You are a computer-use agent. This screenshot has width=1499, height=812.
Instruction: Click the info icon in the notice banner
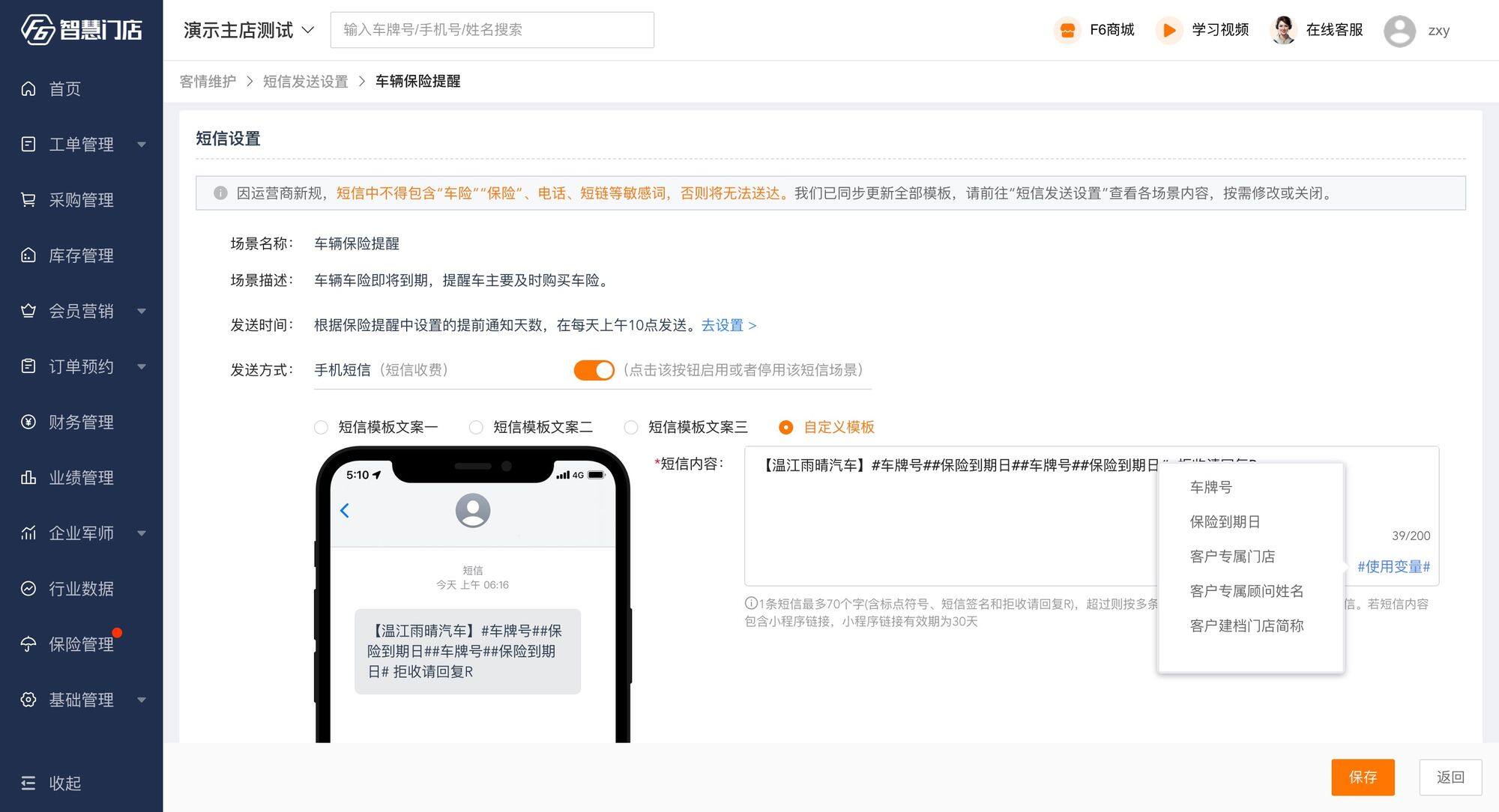click(220, 193)
